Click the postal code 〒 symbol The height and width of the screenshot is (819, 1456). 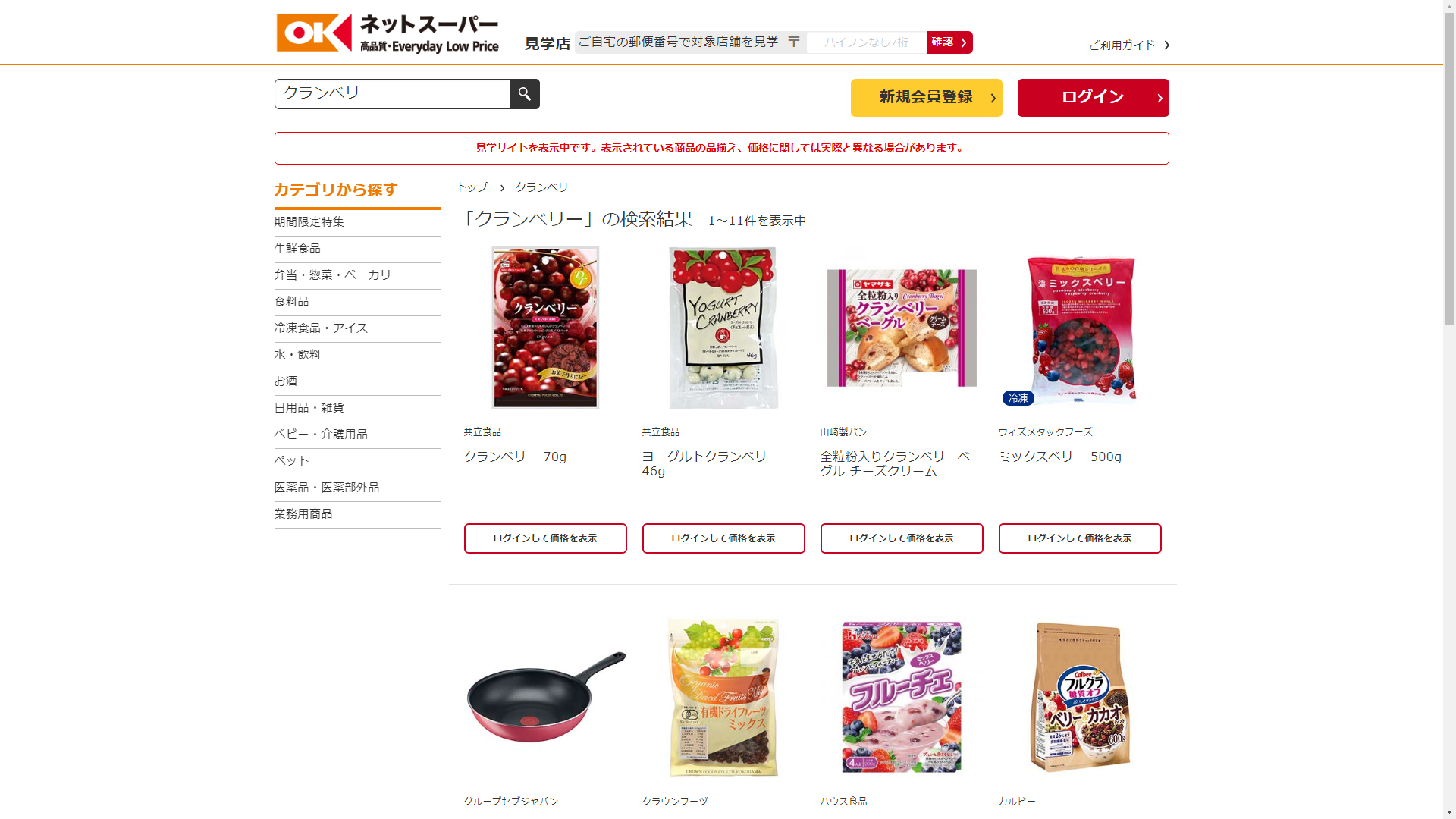793,42
